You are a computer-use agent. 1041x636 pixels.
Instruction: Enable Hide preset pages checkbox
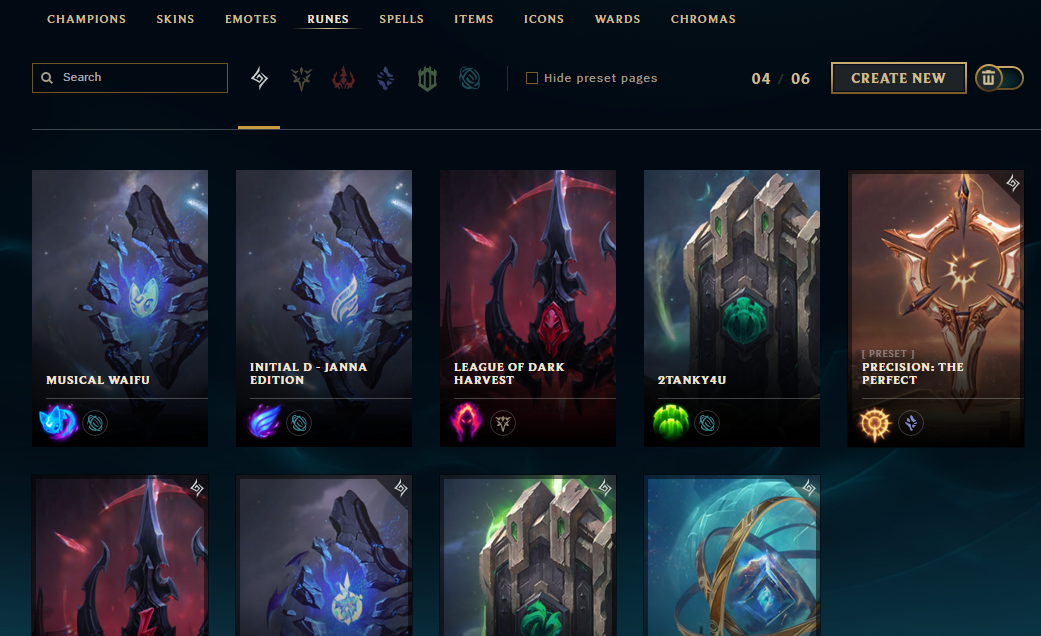[x=532, y=78]
